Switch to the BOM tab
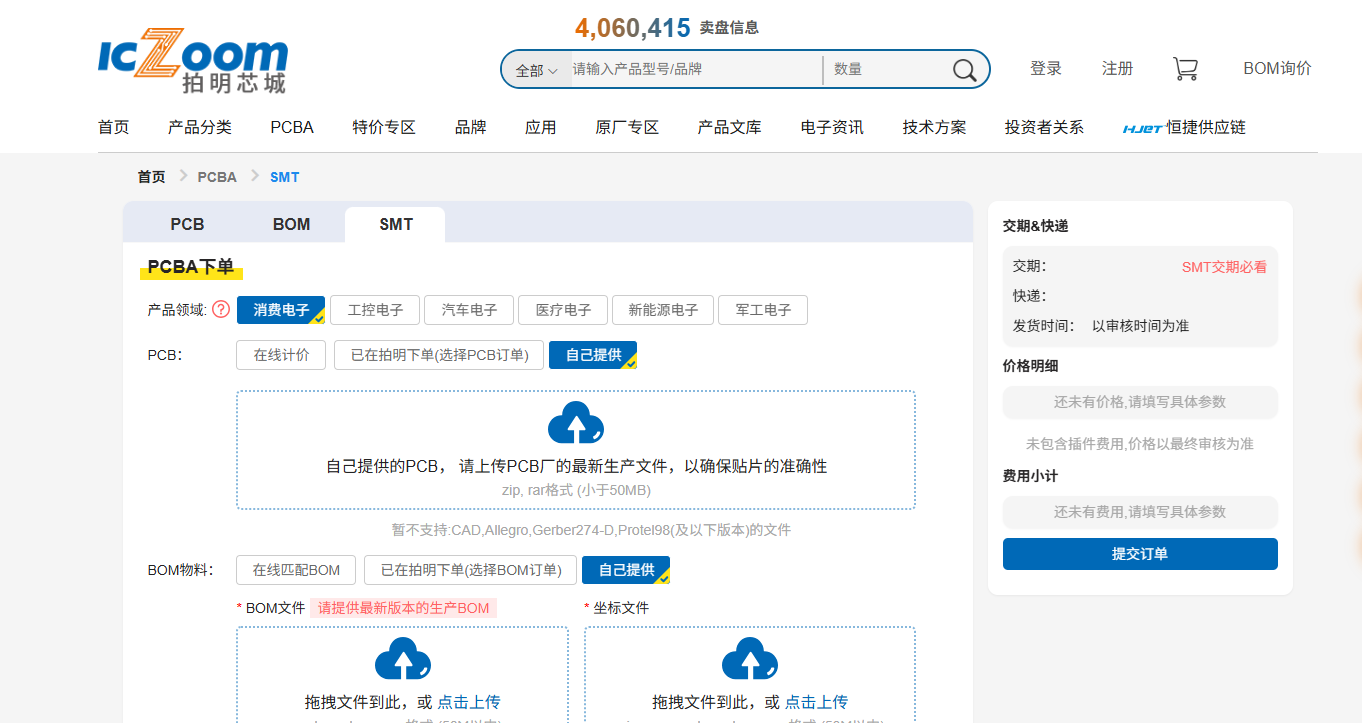 292,224
